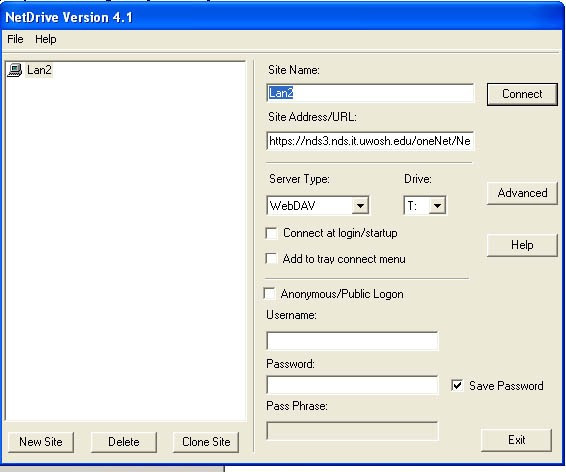Delete the selected site
The height and width of the screenshot is (472, 566).
click(124, 442)
